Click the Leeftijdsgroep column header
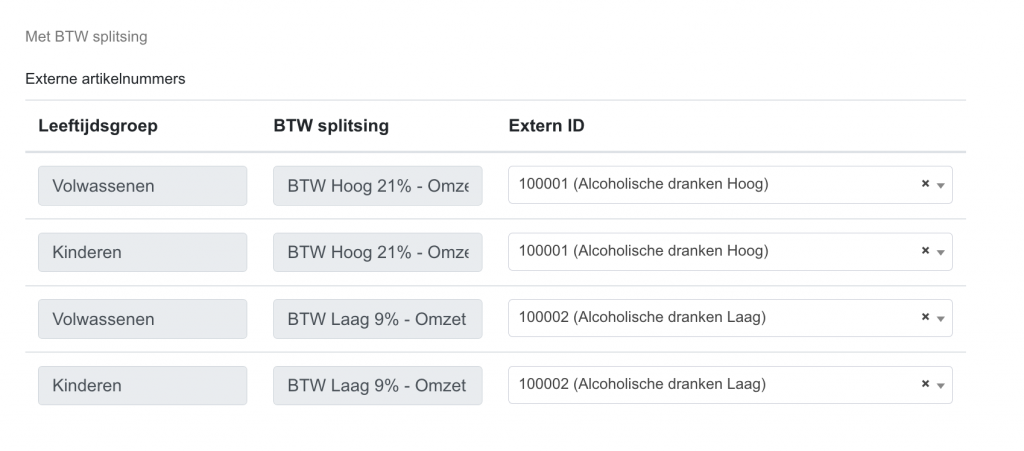Screen dimensions: 1024x451 coord(98,126)
